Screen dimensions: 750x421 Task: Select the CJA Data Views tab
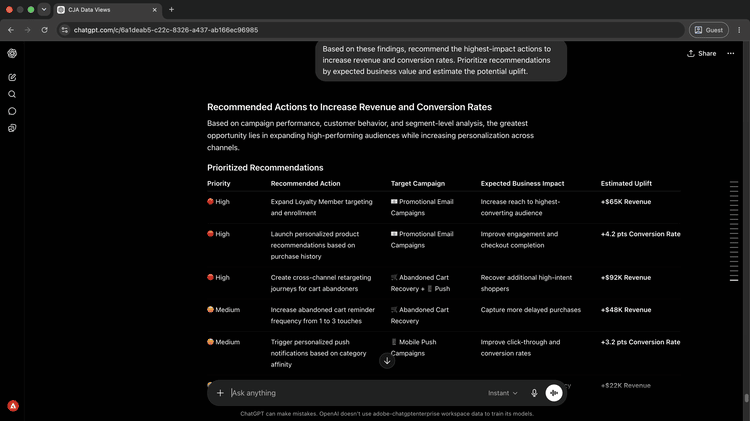pyautogui.click(x=108, y=10)
